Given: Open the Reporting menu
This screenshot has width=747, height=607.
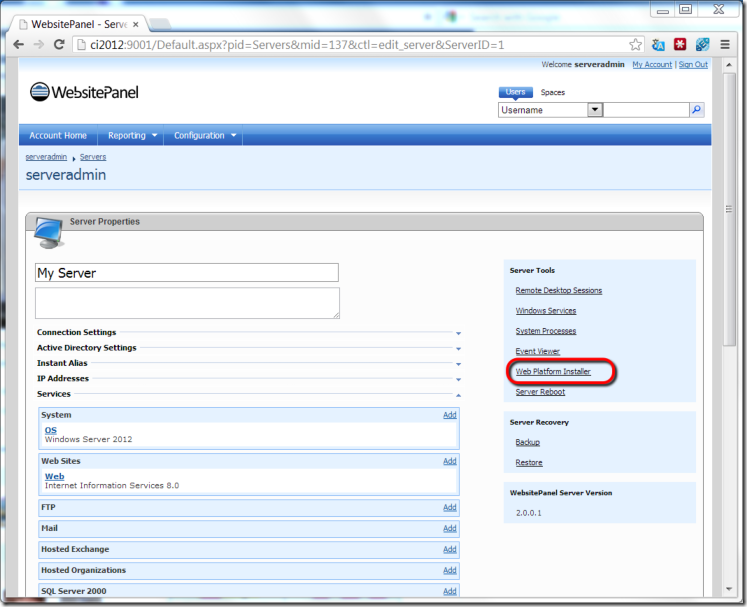Looking at the screenshot, I should [132, 136].
